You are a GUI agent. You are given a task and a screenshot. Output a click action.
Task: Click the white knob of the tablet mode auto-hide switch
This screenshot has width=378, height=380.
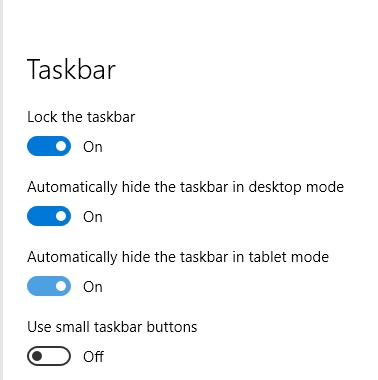point(61,286)
